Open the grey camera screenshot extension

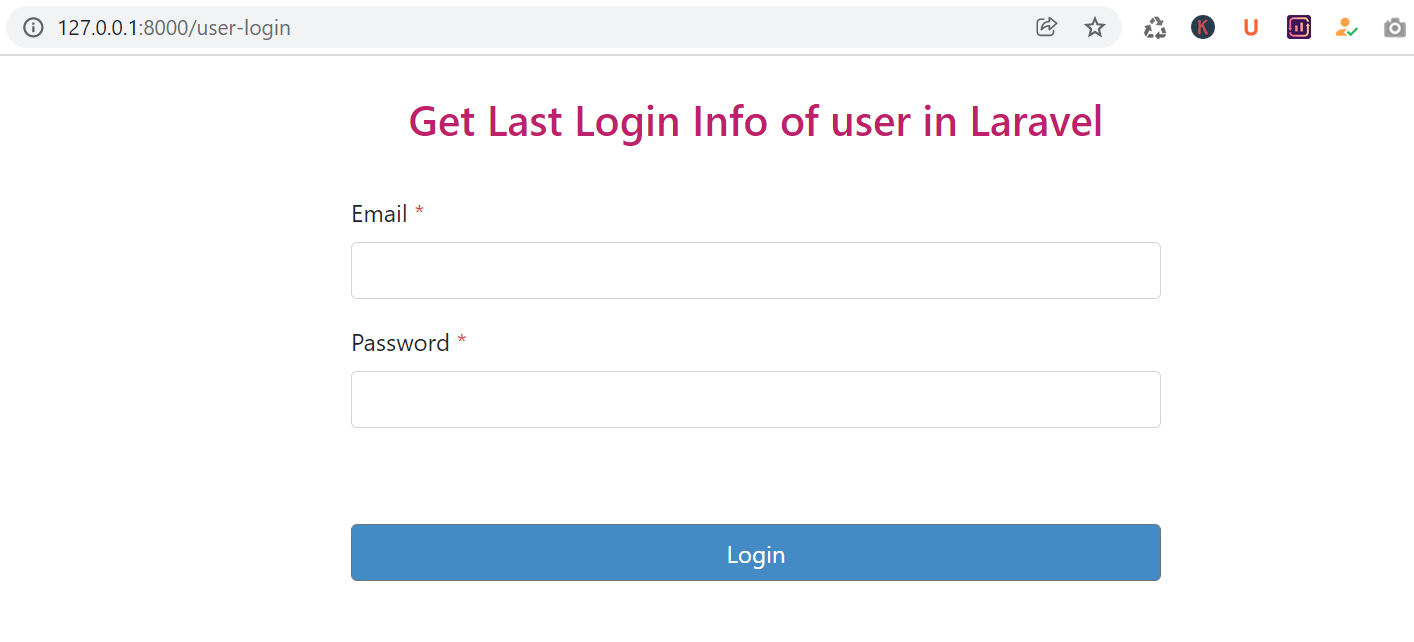(1394, 28)
